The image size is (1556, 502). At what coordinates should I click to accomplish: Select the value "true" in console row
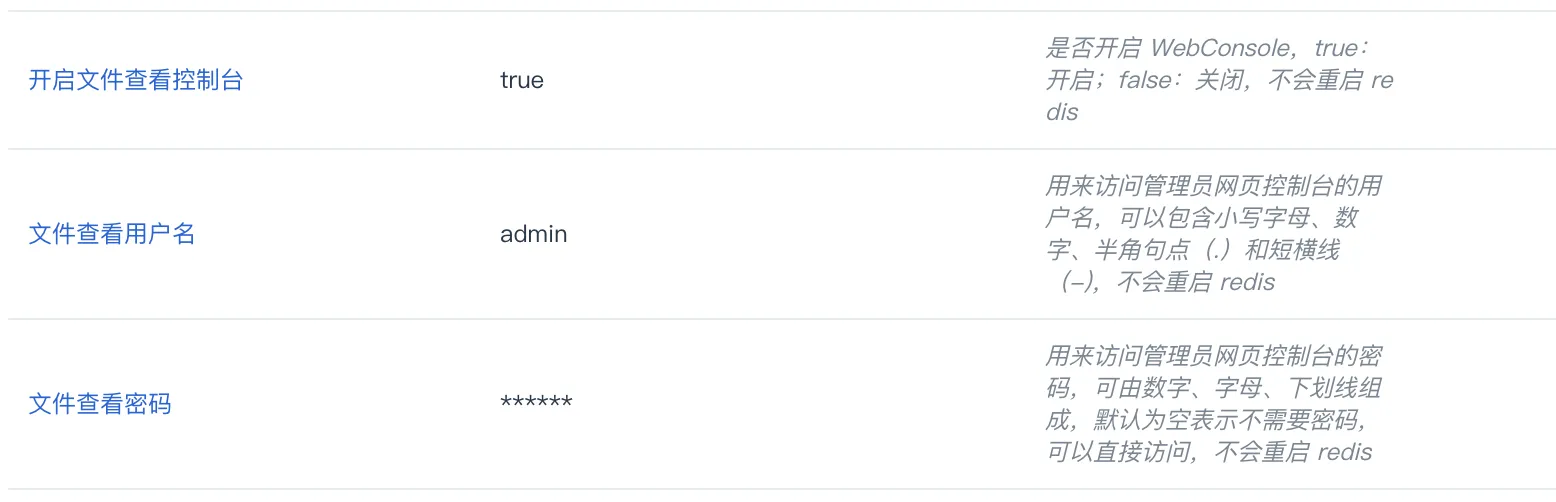click(x=522, y=80)
